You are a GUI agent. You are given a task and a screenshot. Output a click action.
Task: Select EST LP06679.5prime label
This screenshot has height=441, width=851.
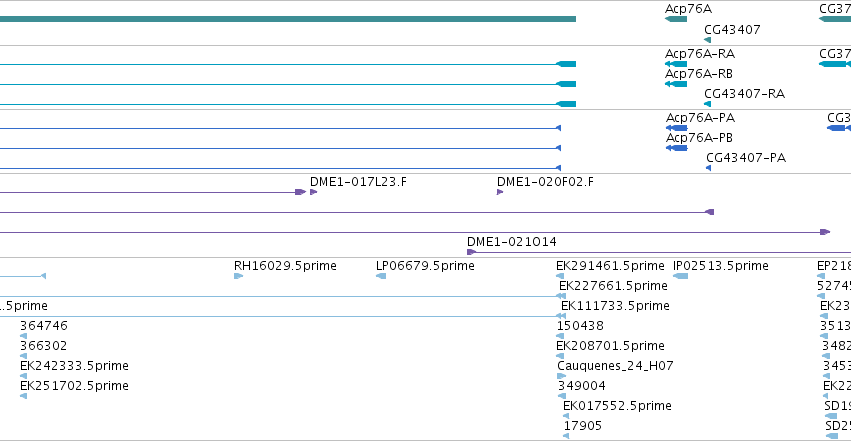[425, 266]
